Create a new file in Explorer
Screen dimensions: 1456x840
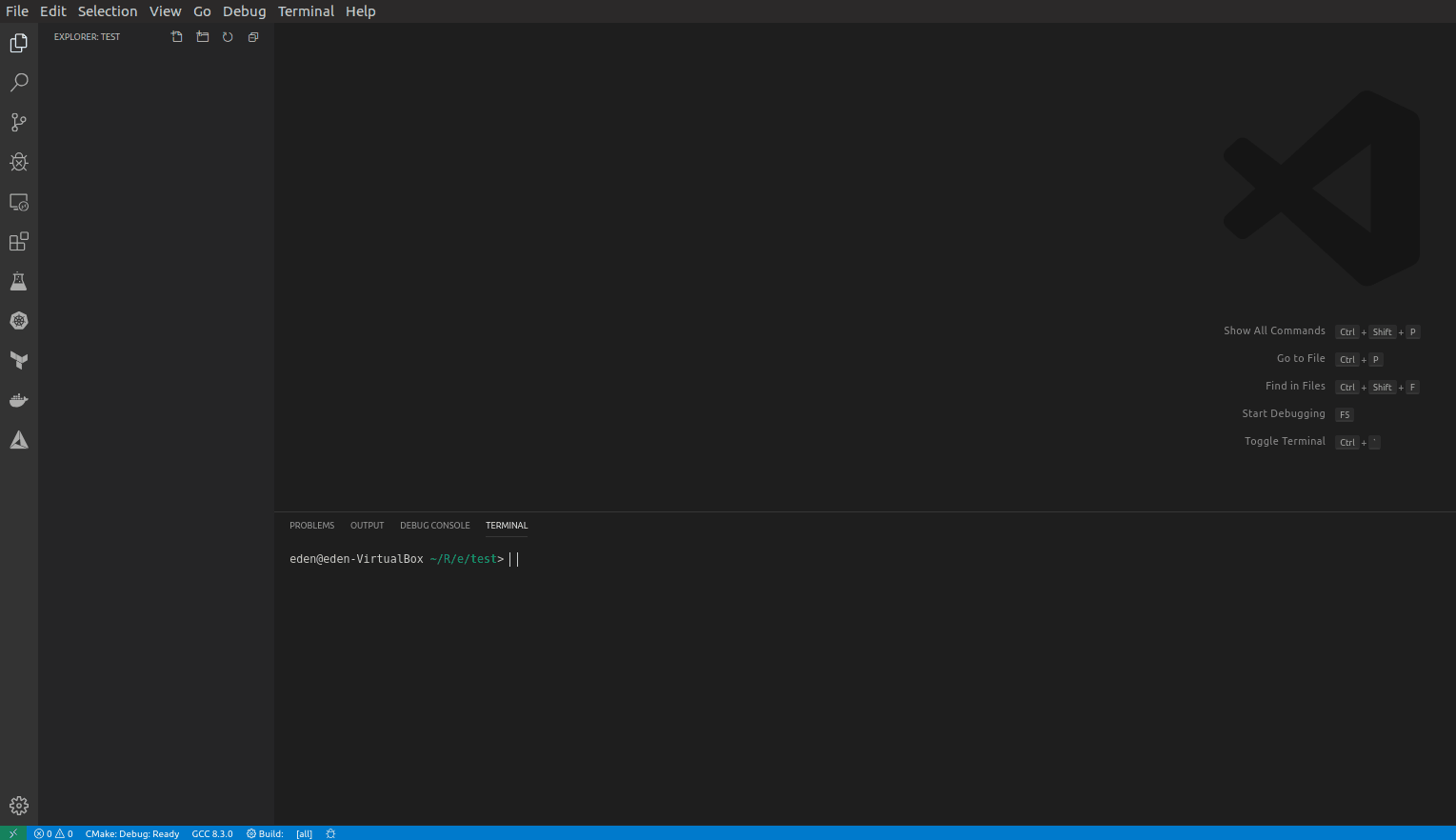176,37
